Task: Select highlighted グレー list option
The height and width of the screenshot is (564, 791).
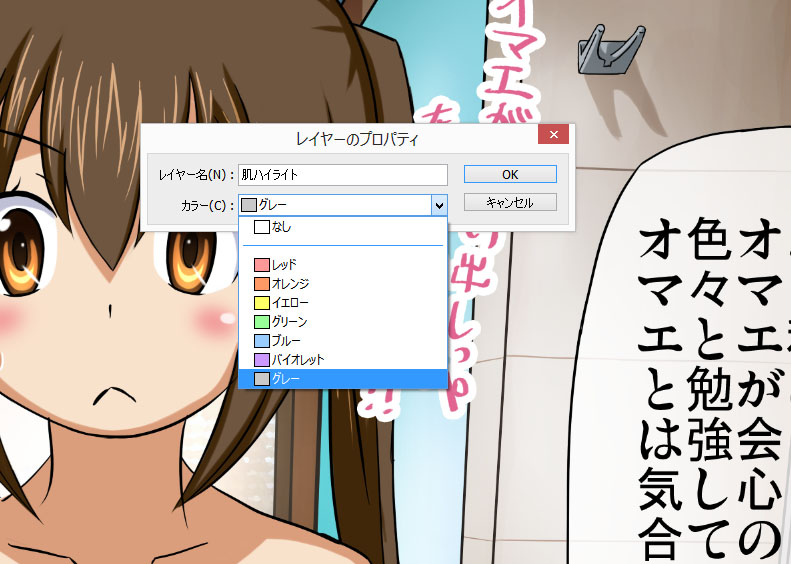Action: [x=343, y=378]
